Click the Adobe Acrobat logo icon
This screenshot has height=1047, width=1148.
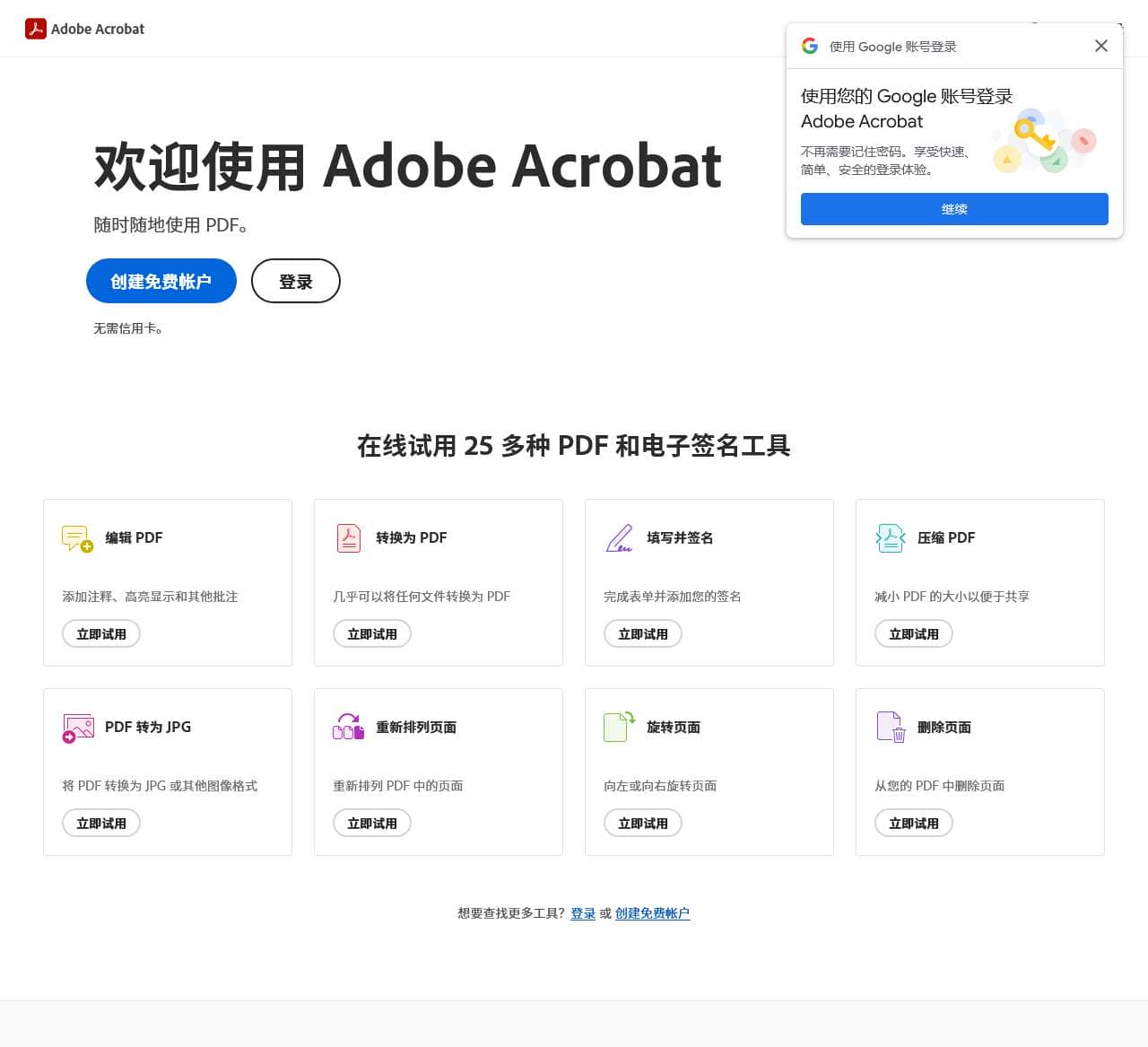[35, 29]
